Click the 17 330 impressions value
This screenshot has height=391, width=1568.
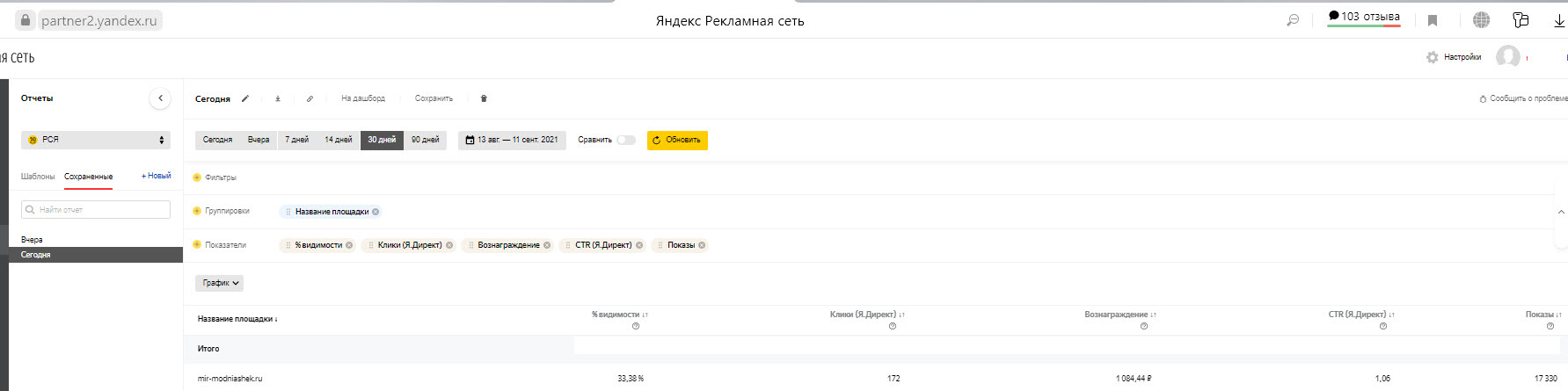click(x=1546, y=379)
